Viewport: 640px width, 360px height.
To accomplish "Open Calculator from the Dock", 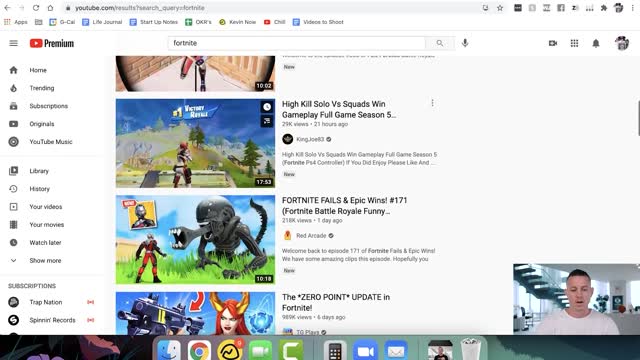I will click(x=335, y=350).
